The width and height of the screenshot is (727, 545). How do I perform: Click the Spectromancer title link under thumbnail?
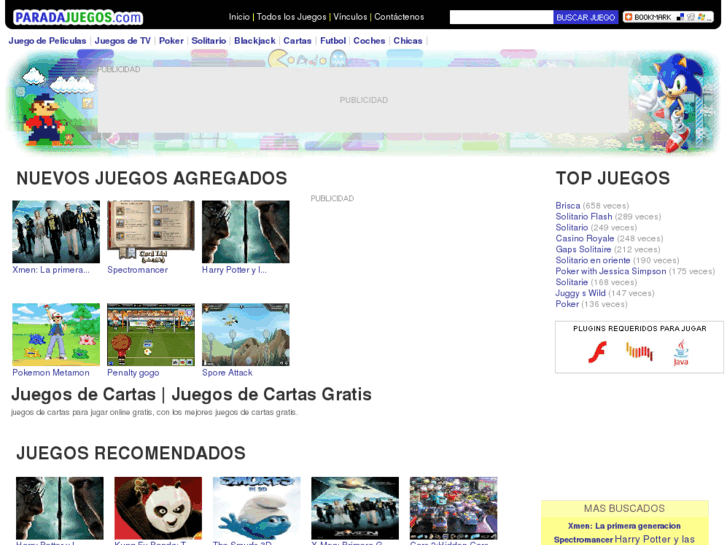[137, 270]
